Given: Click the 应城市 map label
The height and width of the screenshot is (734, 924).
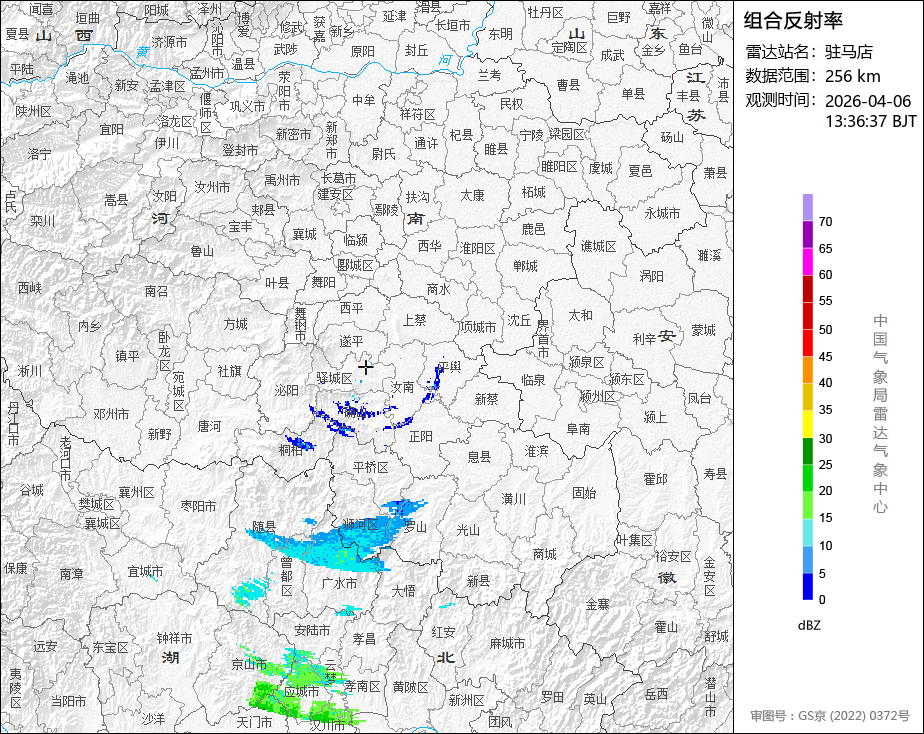Looking at the screenshot, I should pos(301,691).
